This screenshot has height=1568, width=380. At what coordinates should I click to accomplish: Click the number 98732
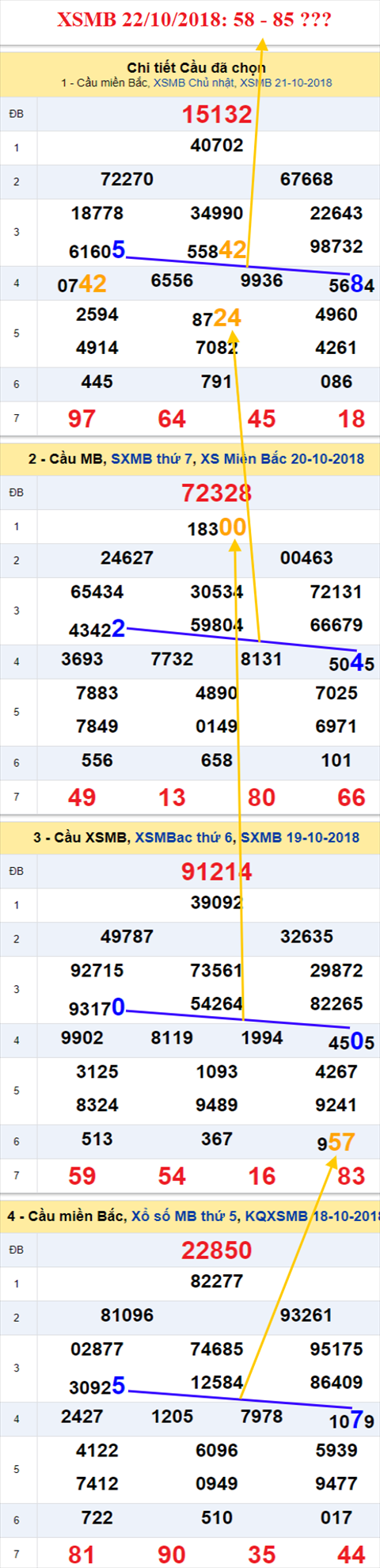(336, 246)
